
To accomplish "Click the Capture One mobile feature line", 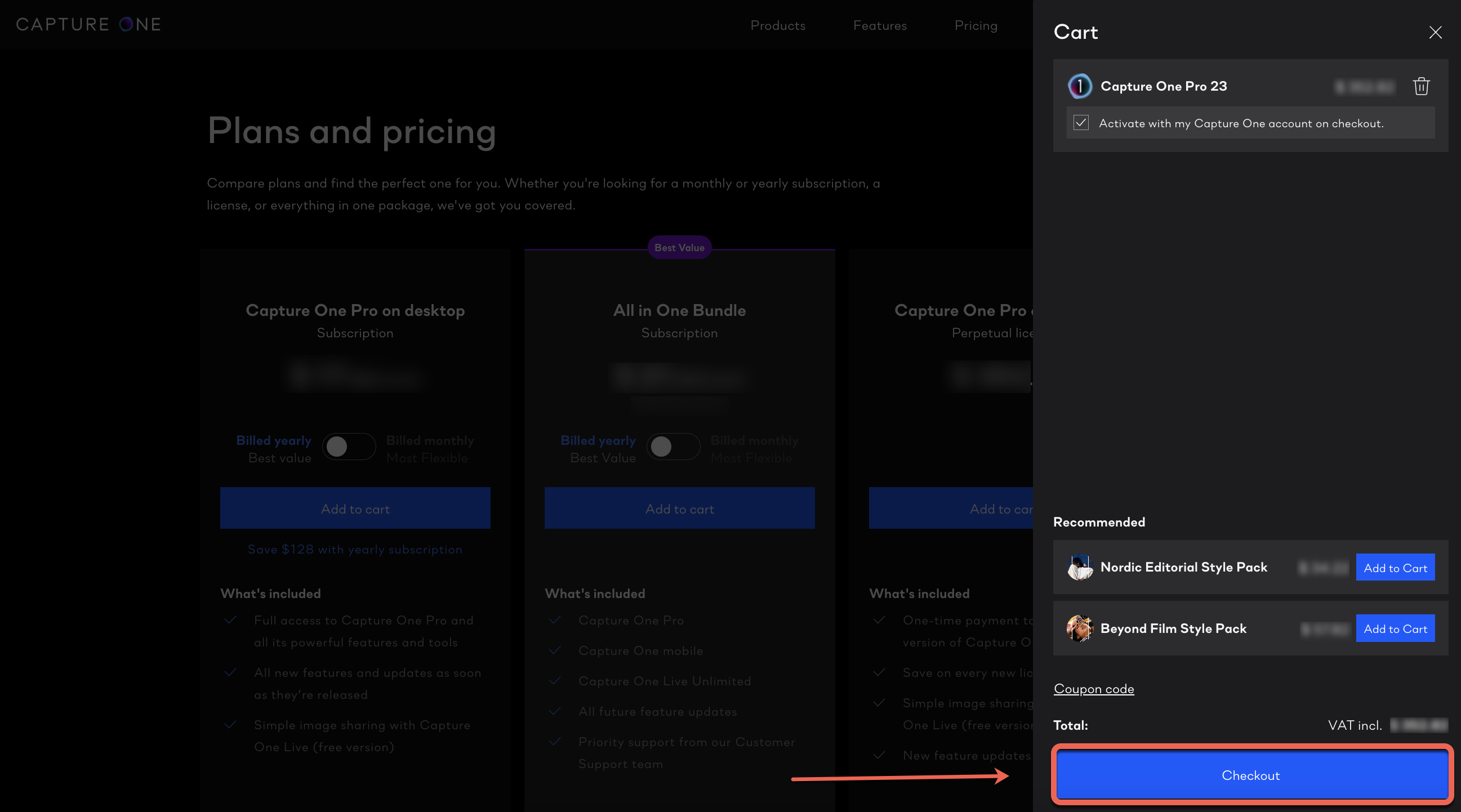I will [641, 651].
